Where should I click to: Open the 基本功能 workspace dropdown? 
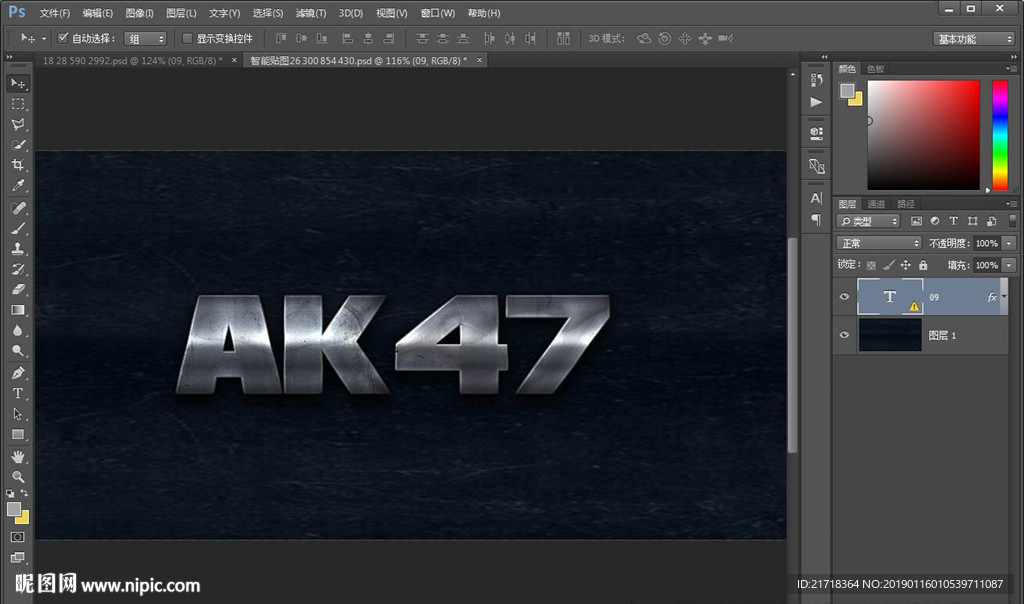(974, 39)
